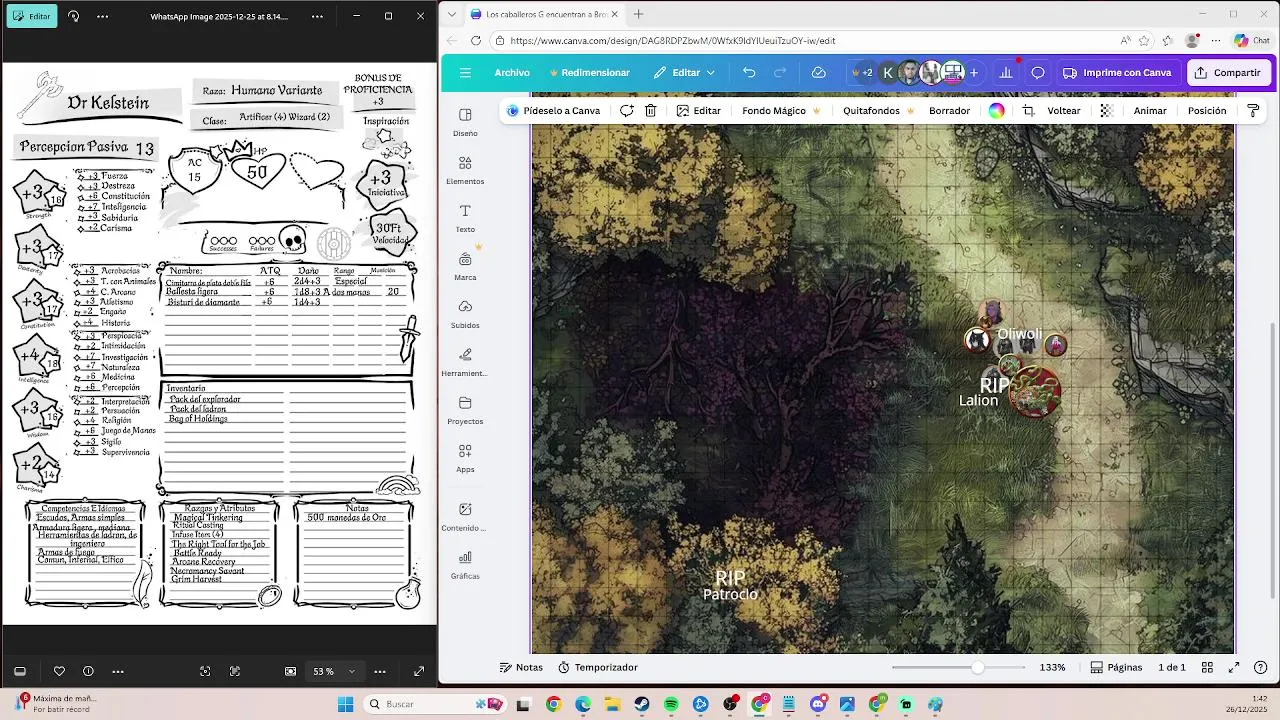Click the browser address bar URL

point(672,41)
